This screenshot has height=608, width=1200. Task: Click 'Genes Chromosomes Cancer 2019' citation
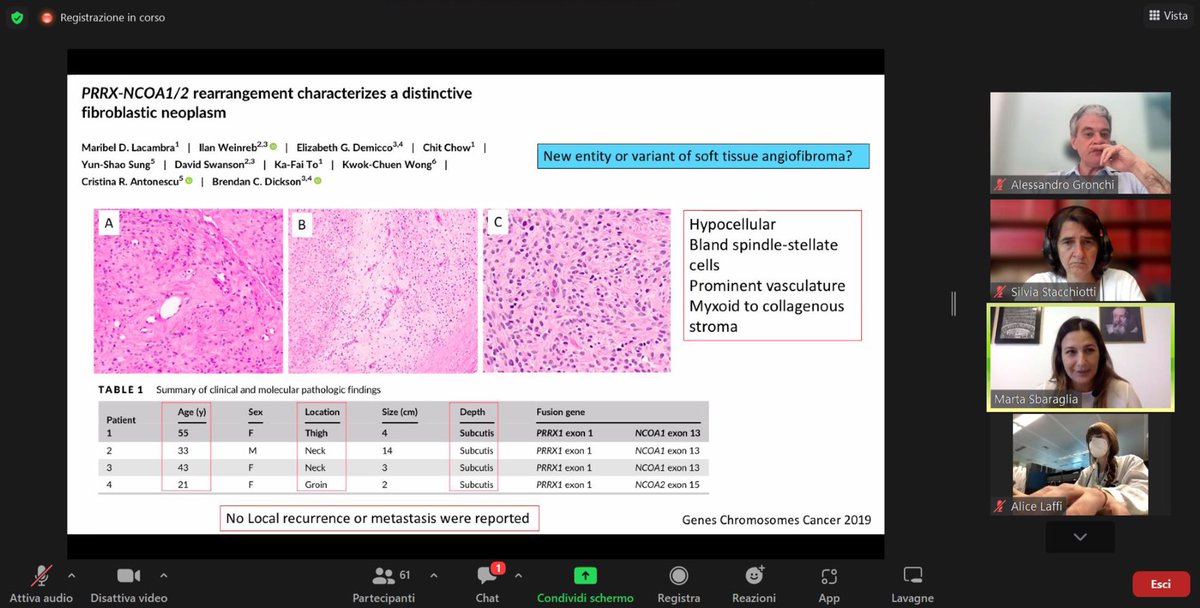pos(776,520)
